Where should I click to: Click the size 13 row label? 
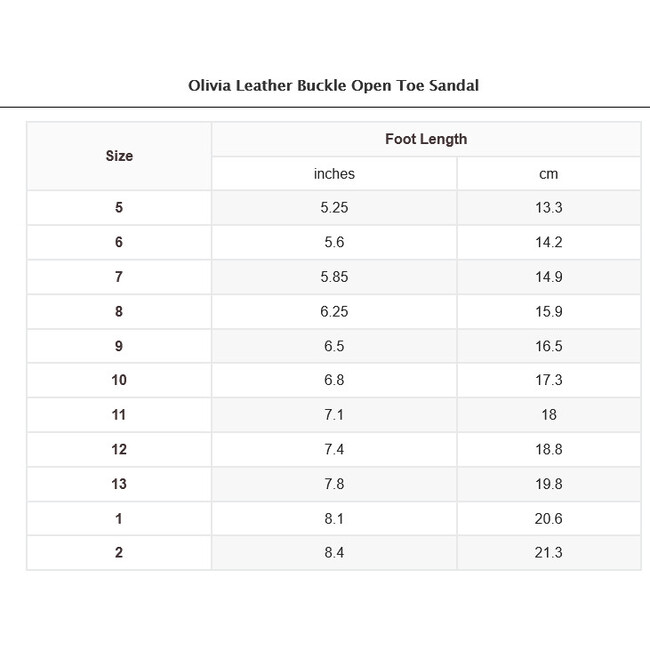pyautogui.click(x=119, y=484)
